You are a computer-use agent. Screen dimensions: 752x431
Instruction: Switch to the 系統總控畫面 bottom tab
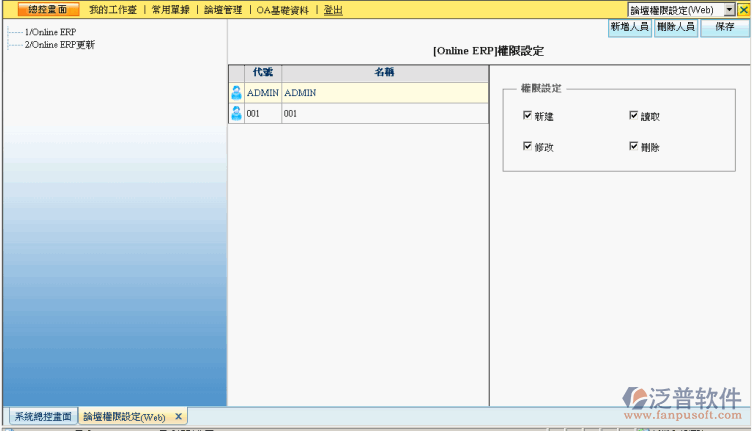pos(43,417)
